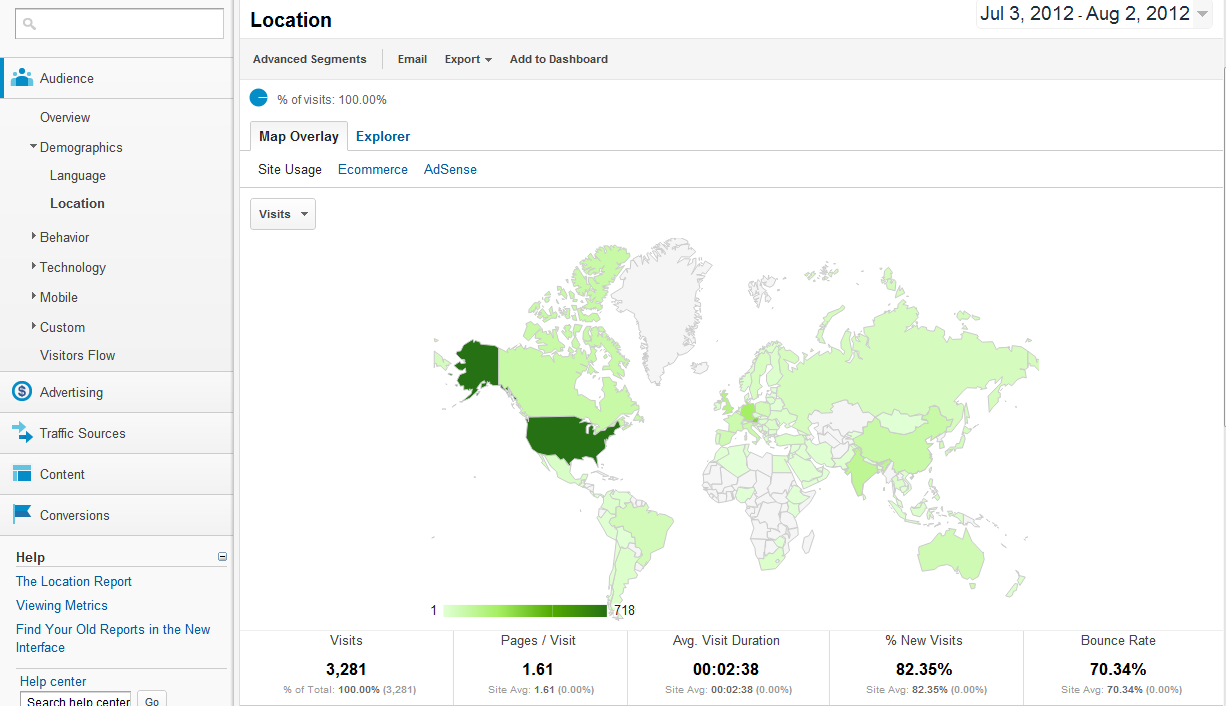Screen dimensions: 1226x706
Task: Click the Location page heading
Action: click(x=291, y=20)
